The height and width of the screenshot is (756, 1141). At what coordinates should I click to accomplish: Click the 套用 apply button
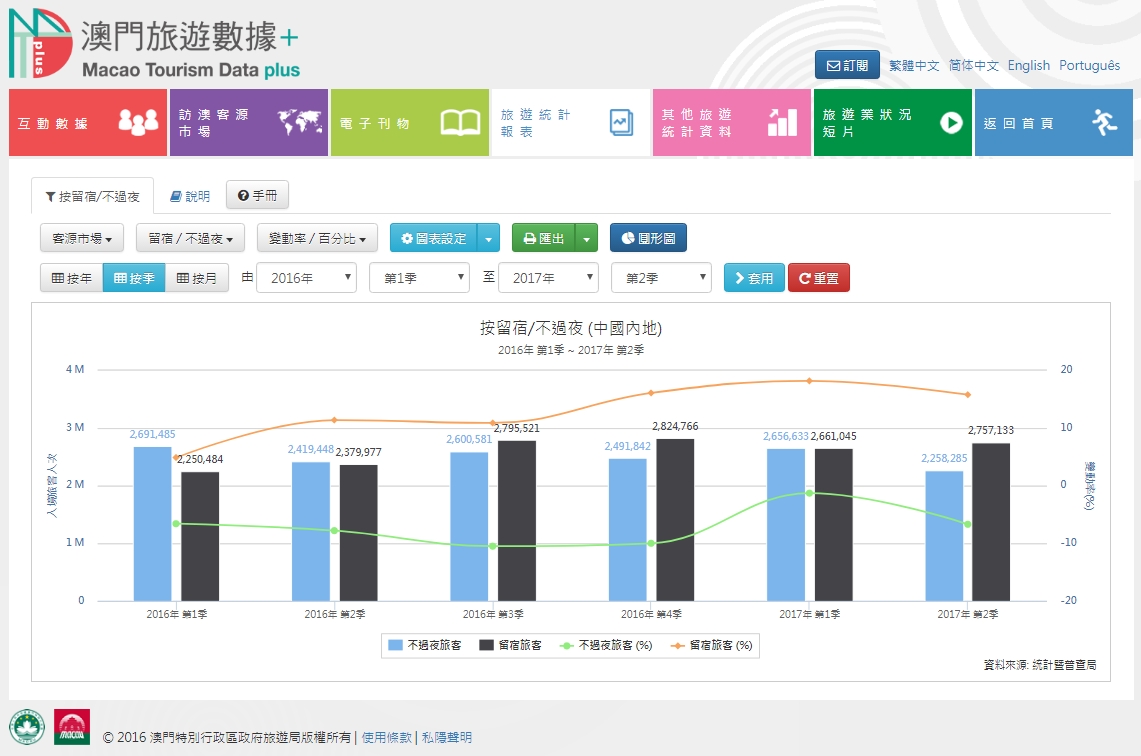[x=754, y=278]
